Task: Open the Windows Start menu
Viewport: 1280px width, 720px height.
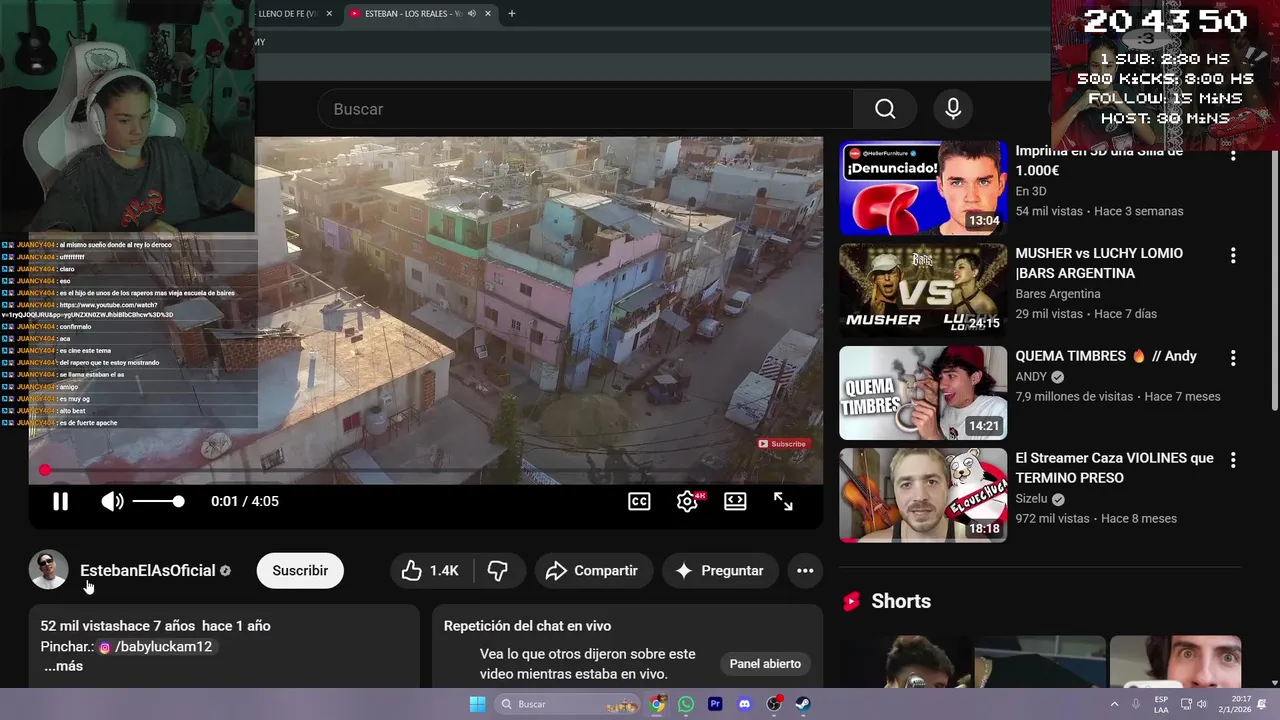Action: click(x=478, y=704)
